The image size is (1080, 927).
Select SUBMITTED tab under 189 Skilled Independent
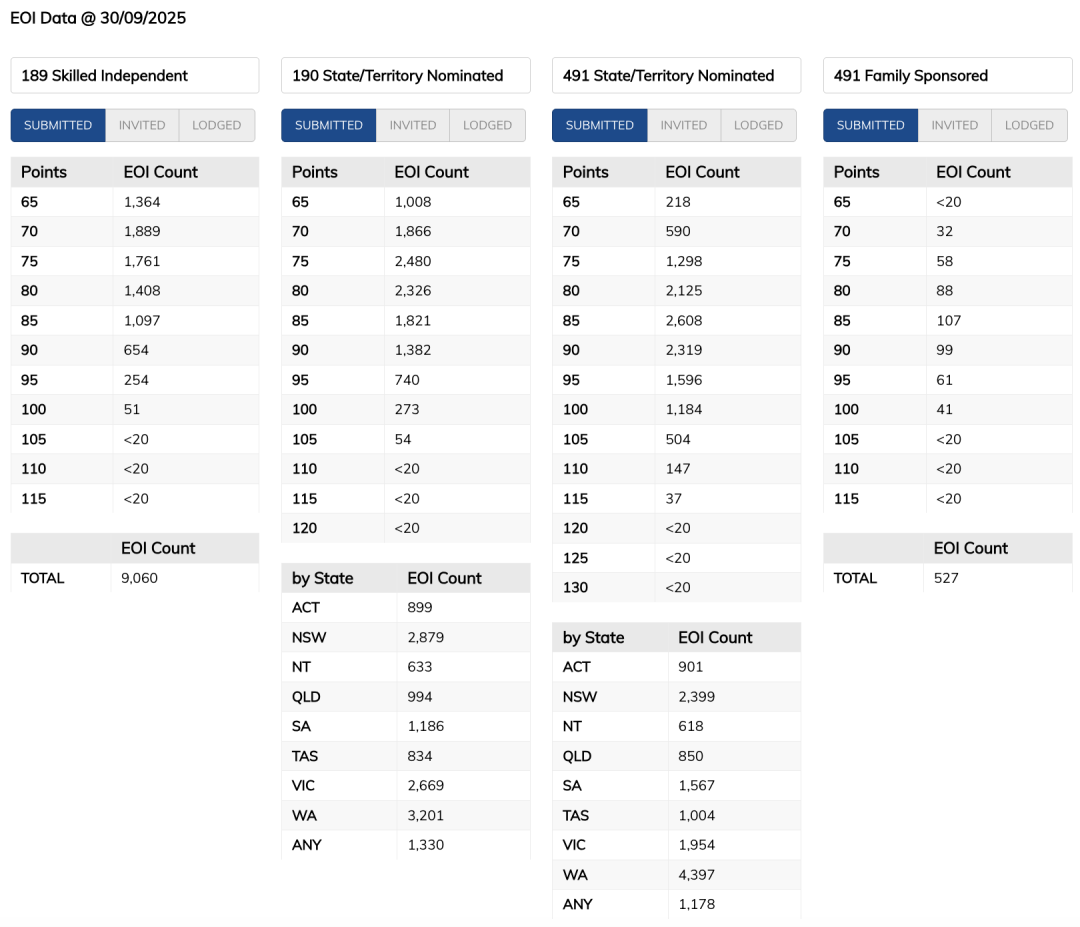[x=58, y=125]
